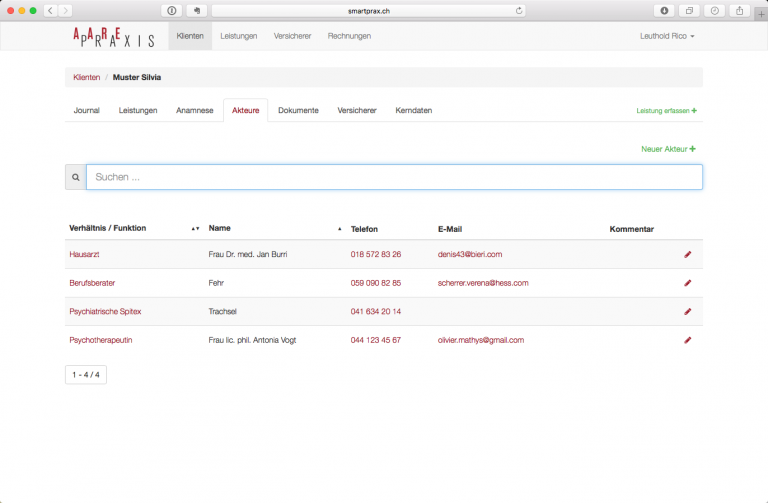Add Neuer Akteur
The image size is (768, 503).
pos(668,149)
